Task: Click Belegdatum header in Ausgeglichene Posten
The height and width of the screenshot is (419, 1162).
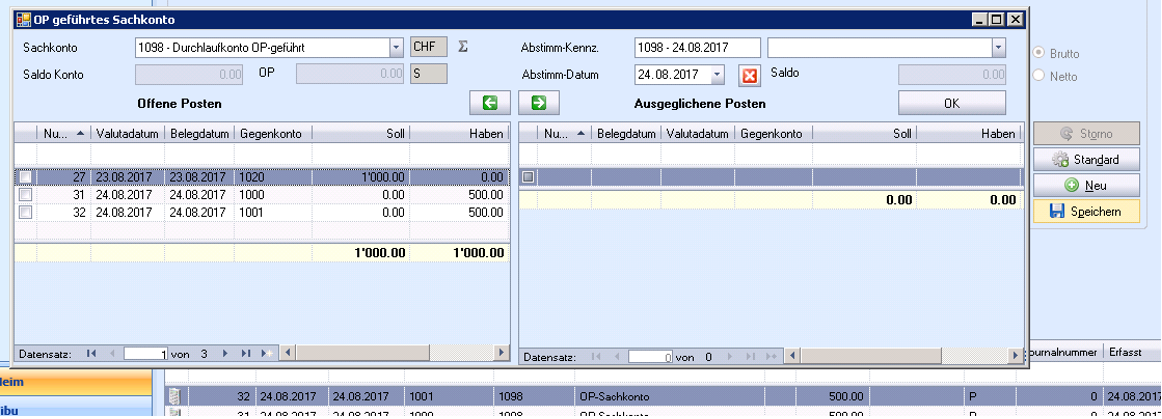Action: [626, 133]
